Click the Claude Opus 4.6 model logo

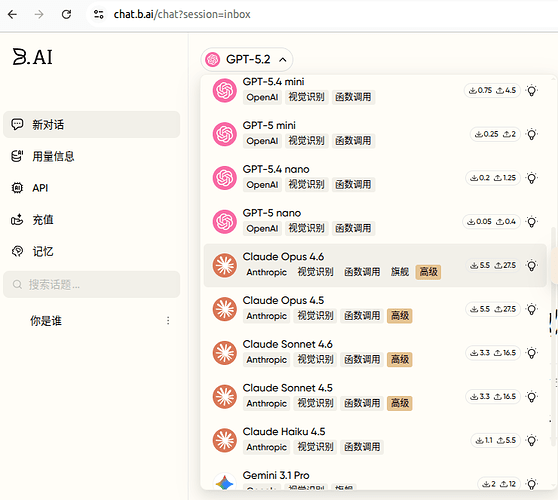225,265
